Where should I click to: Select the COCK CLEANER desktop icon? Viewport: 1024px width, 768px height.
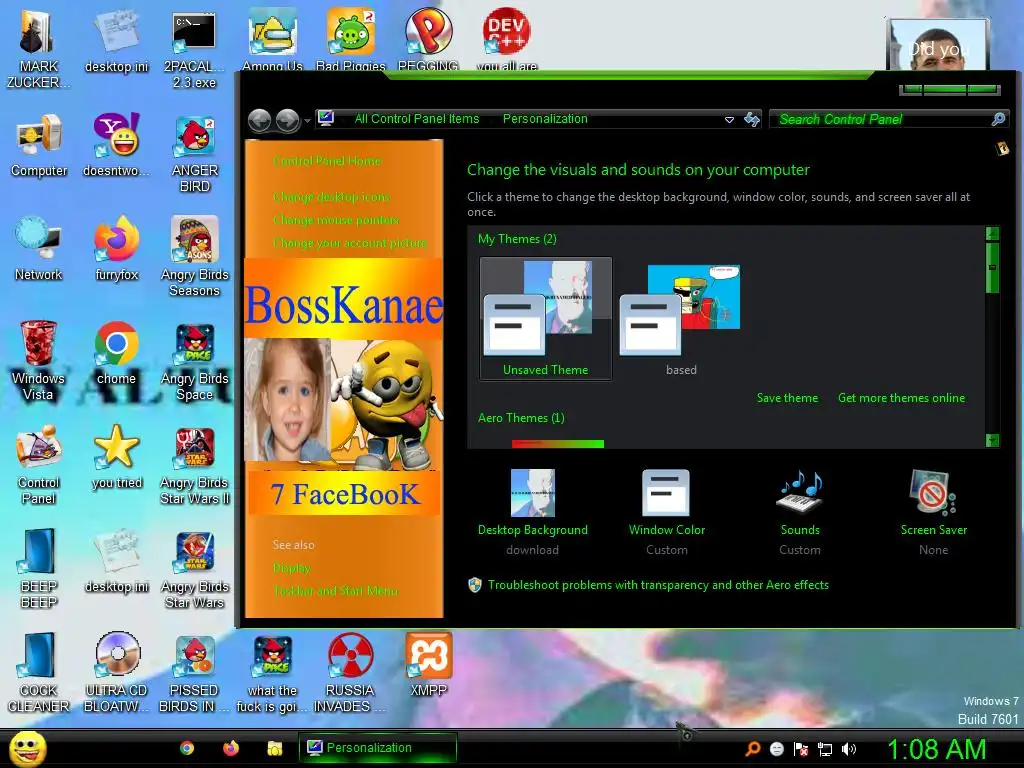39,672
